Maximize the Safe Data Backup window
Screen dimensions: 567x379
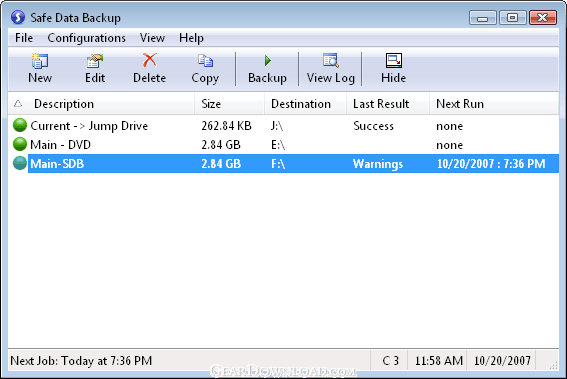(x=512, y=17)
